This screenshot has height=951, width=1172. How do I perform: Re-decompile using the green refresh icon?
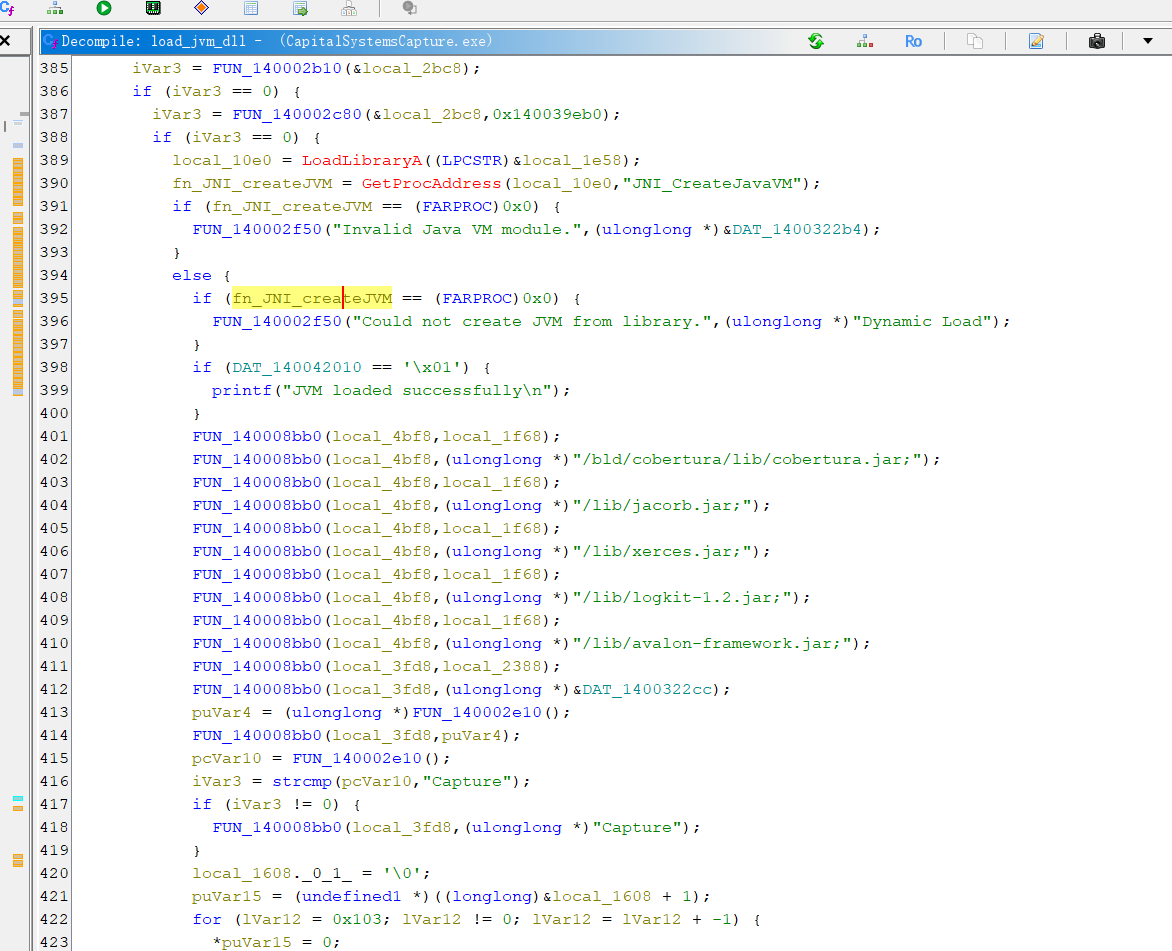pos(816,41)
